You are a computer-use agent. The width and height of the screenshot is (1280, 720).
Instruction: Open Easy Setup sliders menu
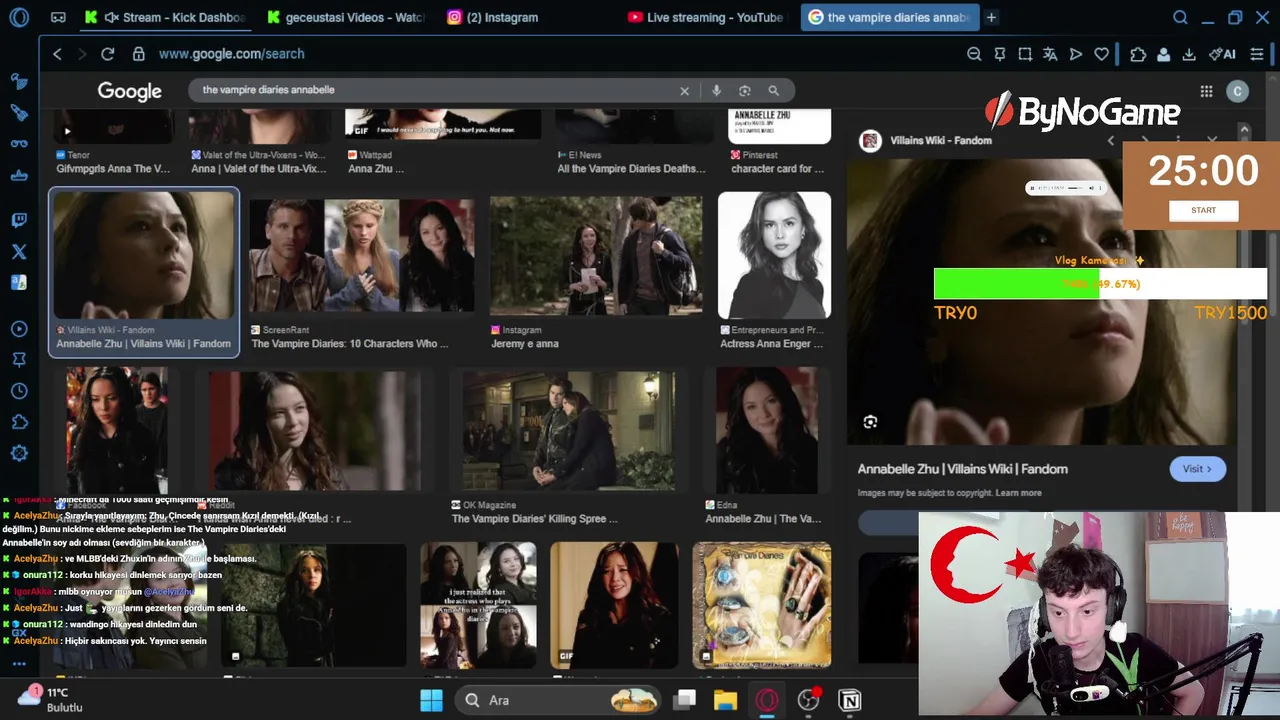[1256, 54]
